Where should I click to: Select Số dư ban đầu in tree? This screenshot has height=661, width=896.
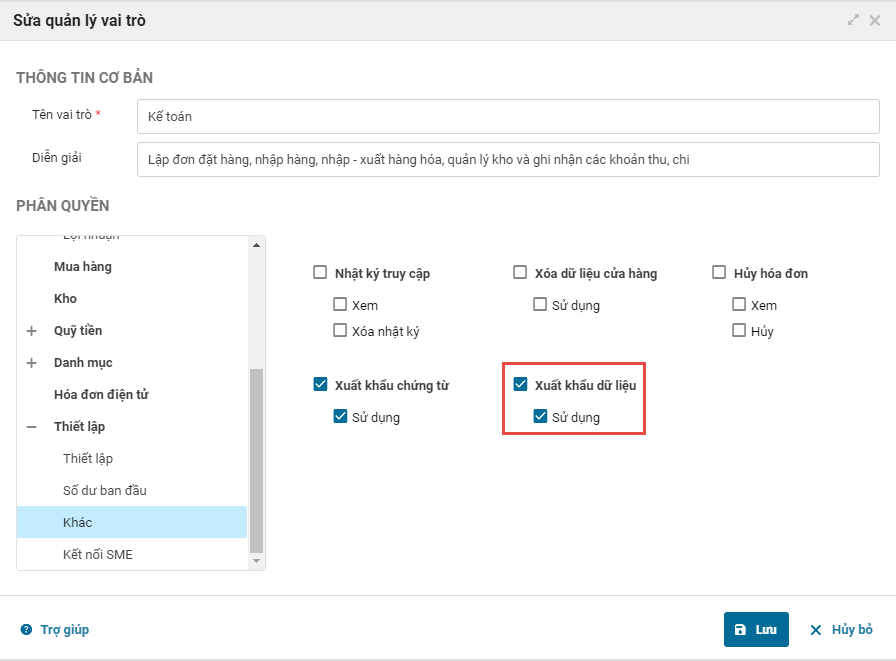click(x=105, y=491)
